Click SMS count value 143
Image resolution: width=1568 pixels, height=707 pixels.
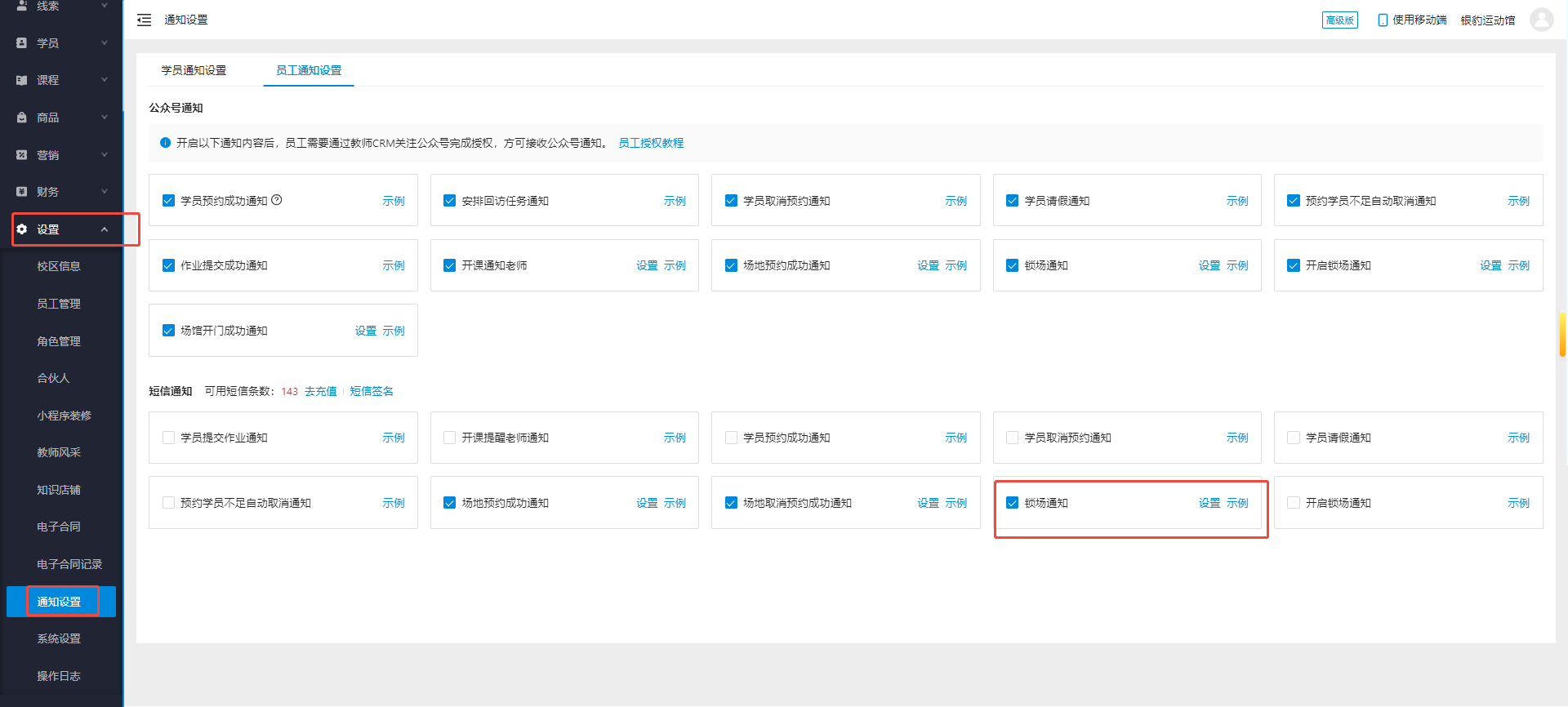(290, 392)
